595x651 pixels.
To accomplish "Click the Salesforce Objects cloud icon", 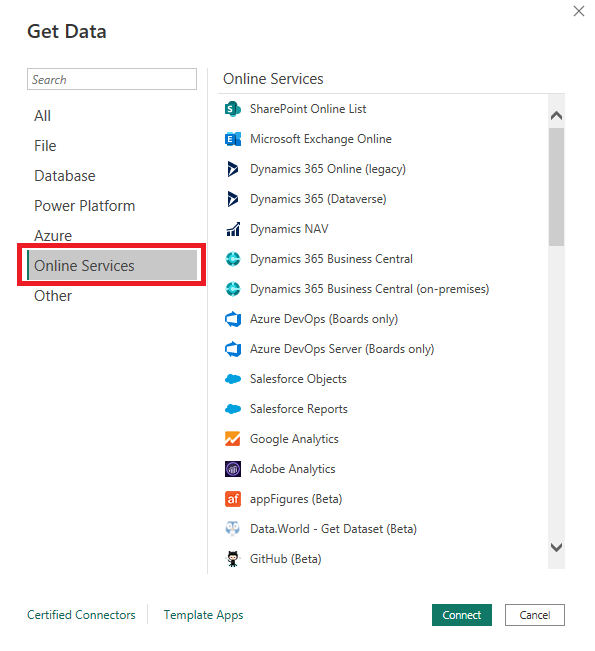I will tap(233, 379).
